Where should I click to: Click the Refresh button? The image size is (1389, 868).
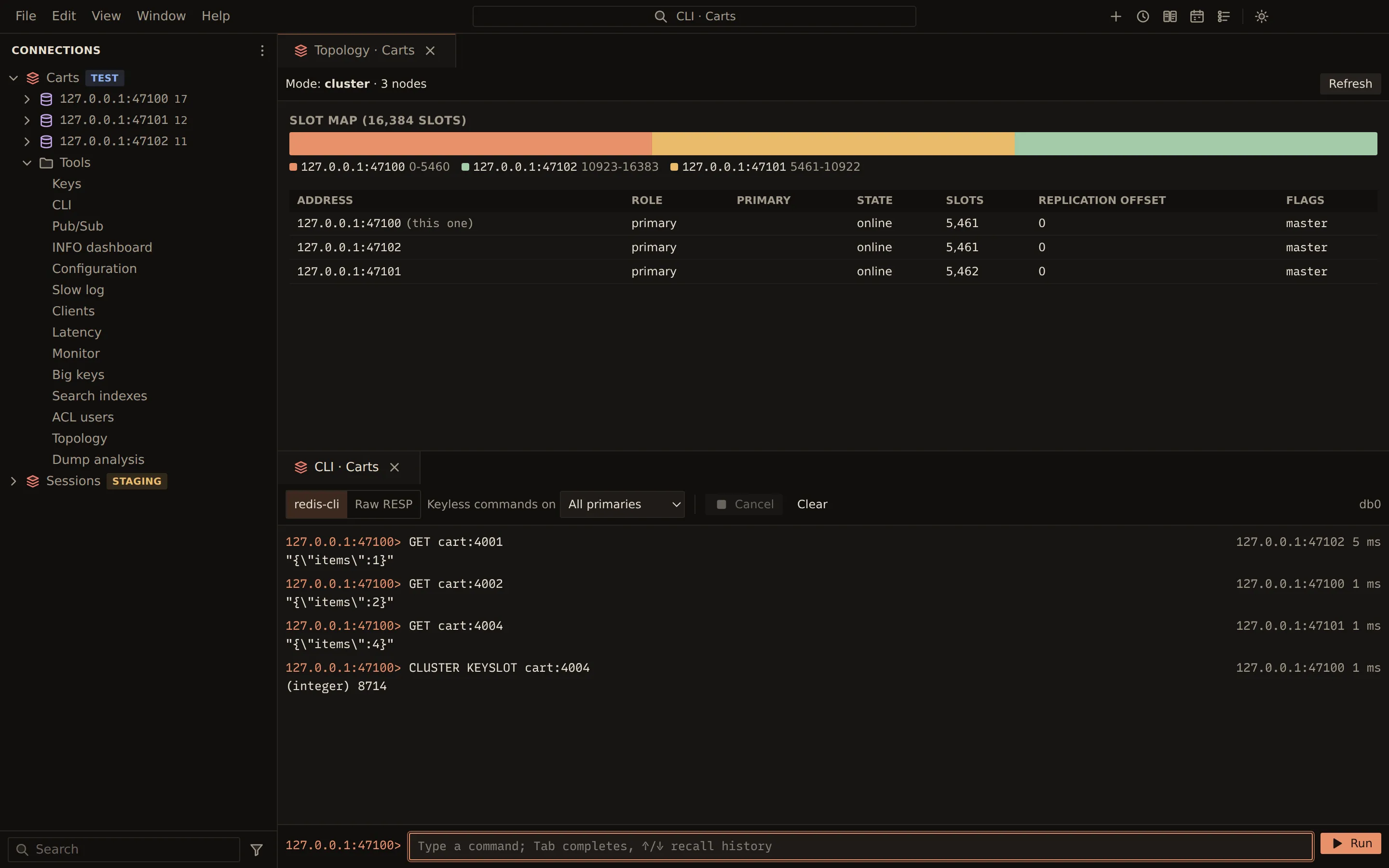pos(1350,84)
